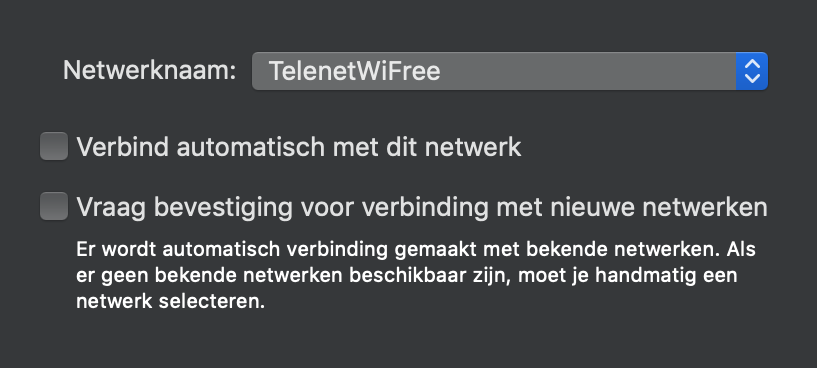
Task: Click the word 'Vraag' beside the second checkbox
Action: click(112, 207)
